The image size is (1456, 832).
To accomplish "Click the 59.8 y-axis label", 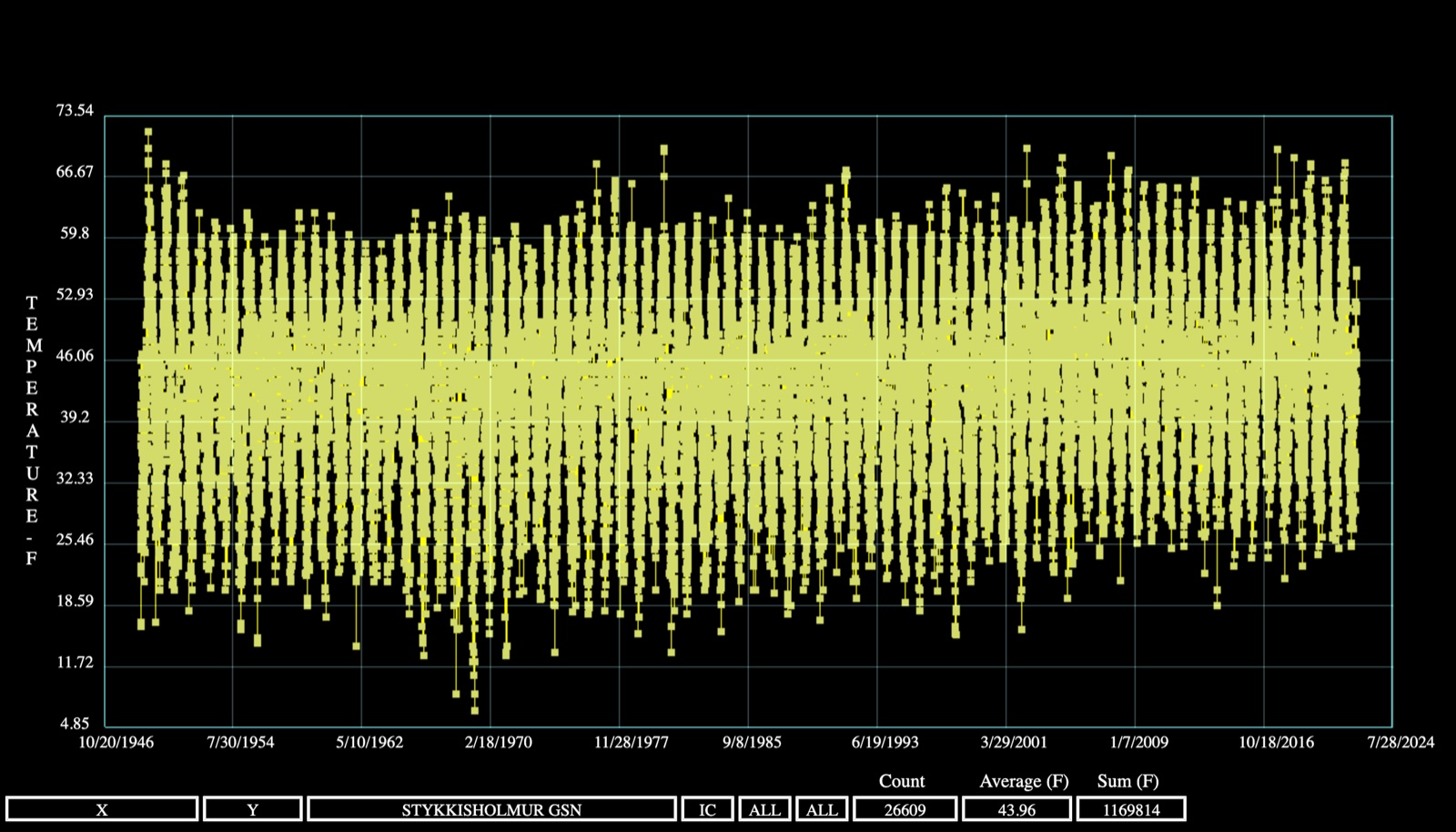I will tap(76, 234).
